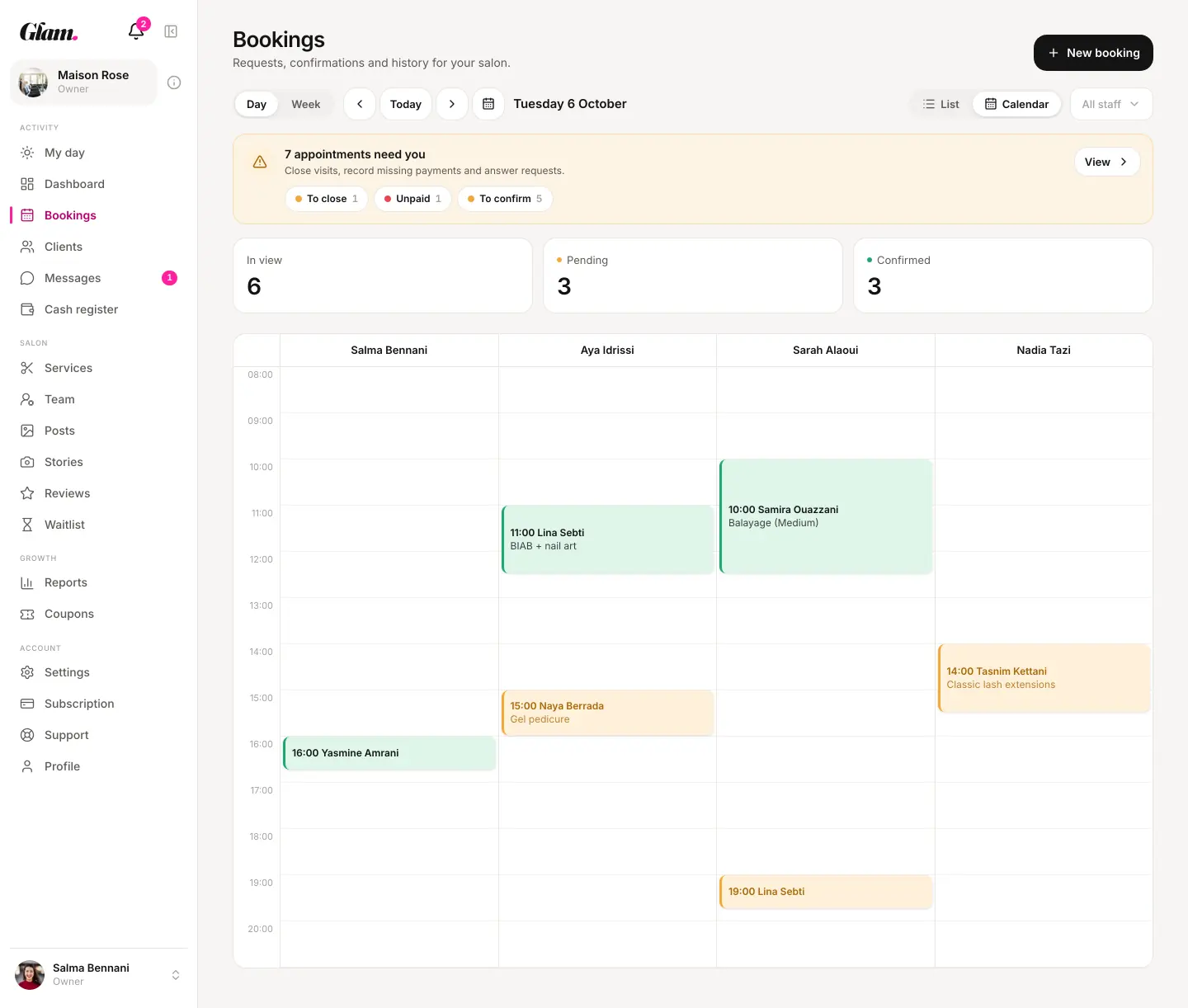Go to previous day arrow
The height and width of the screenshot is (1008, 1188).
pyautogui.click(x=360, y=104)
